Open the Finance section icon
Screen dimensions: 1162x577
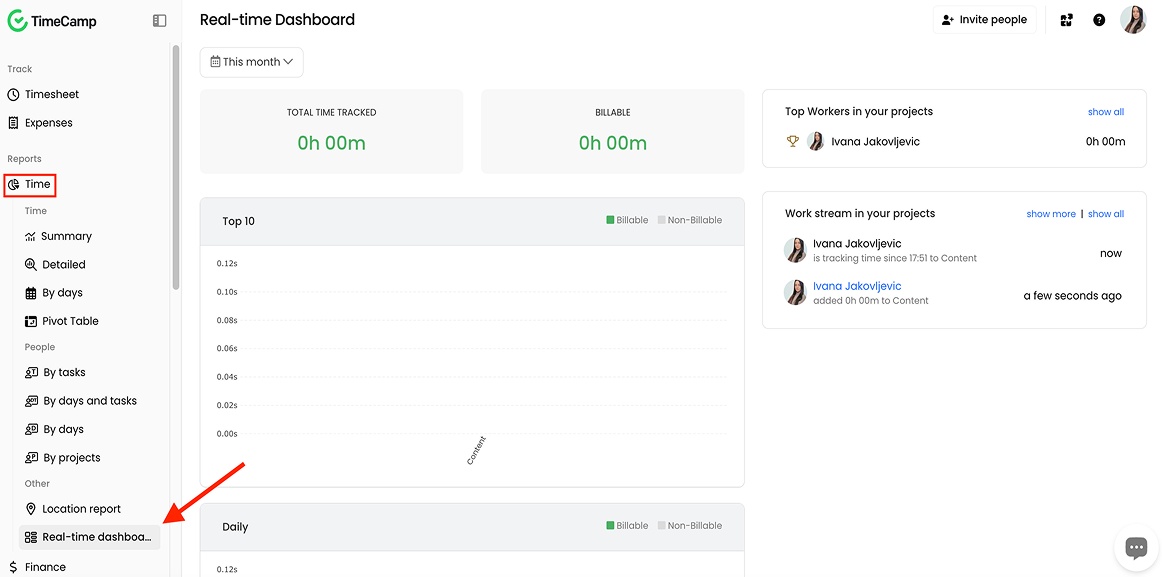[15, 566]
